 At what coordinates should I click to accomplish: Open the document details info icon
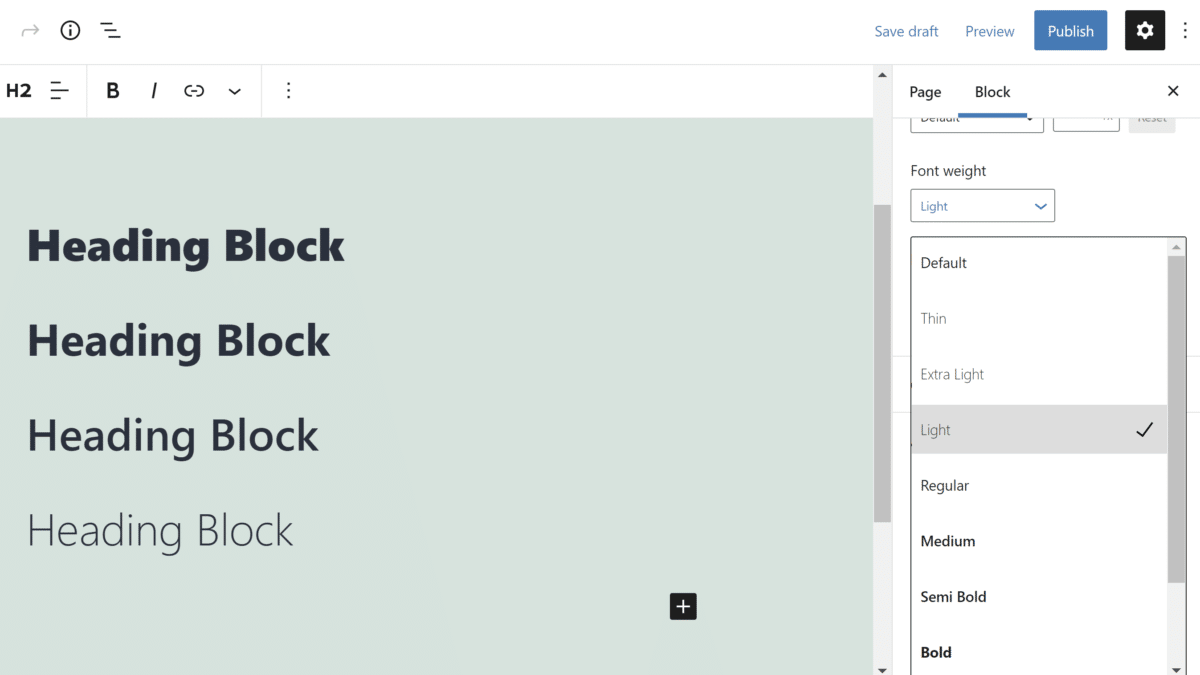(x=70, y=31)
